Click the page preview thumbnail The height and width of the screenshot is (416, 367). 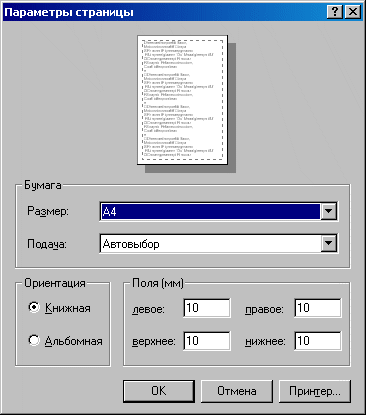click(183, 100)
